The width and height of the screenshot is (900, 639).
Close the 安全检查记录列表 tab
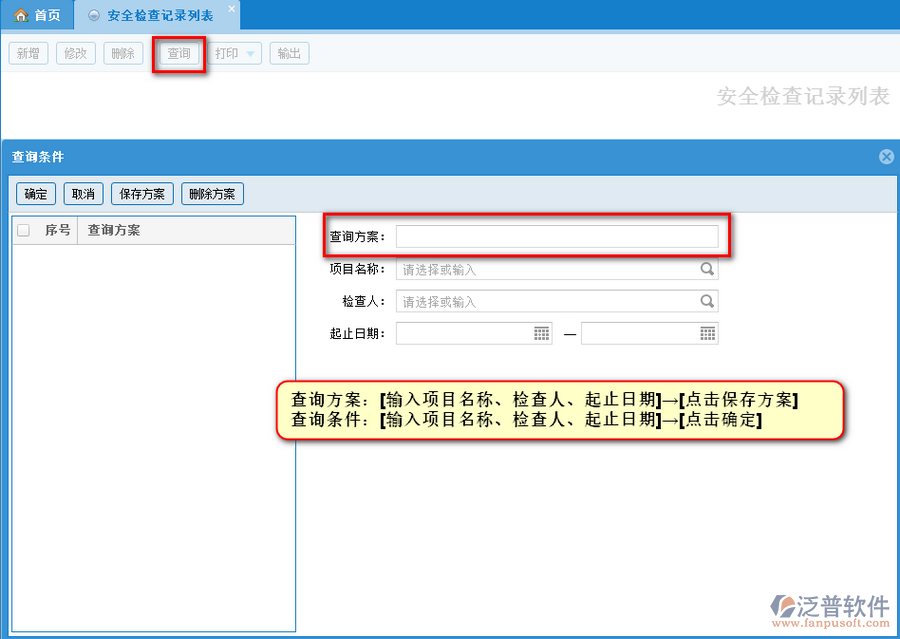coord(232,9)
